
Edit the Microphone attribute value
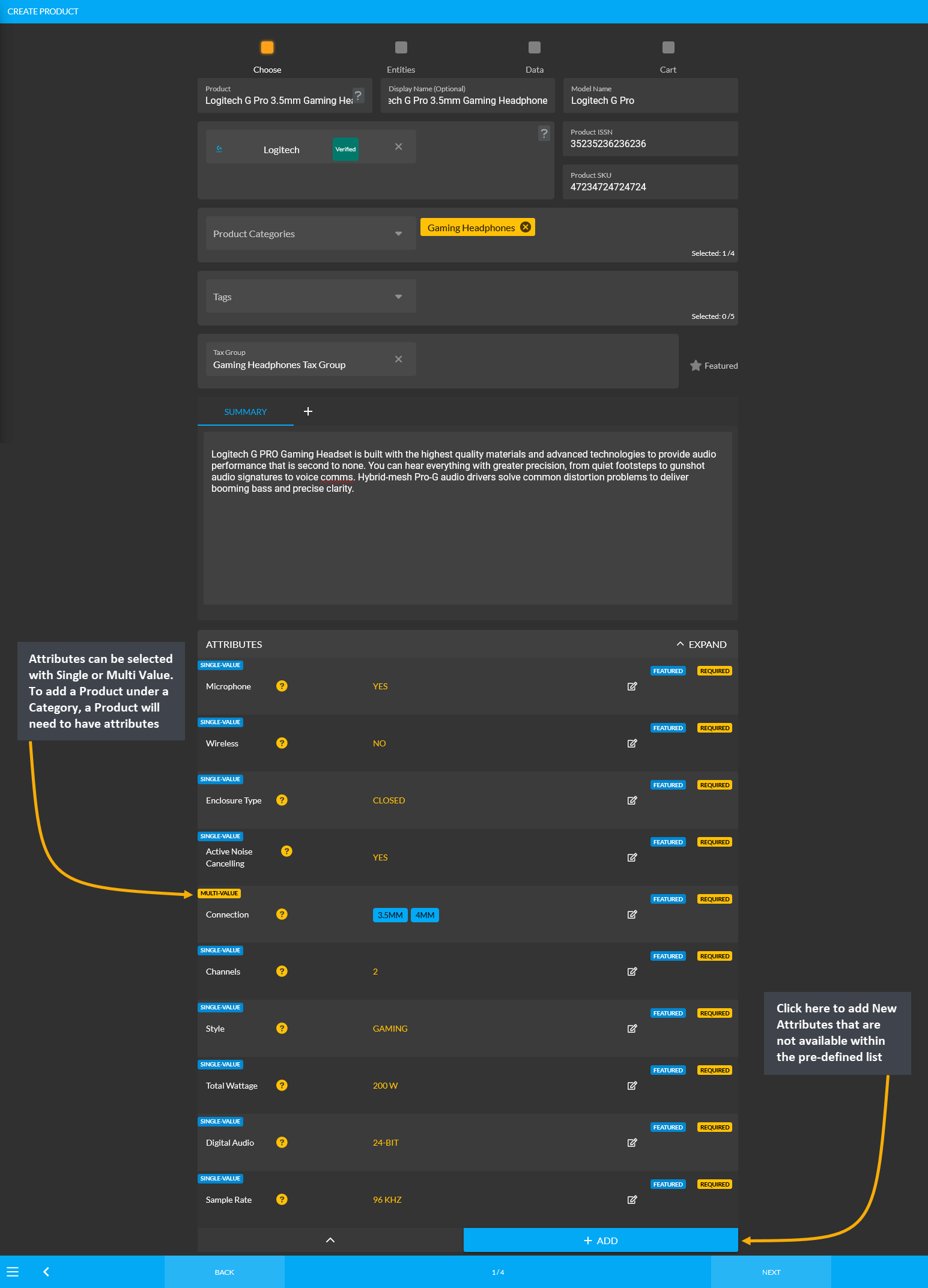click(632, 686)
